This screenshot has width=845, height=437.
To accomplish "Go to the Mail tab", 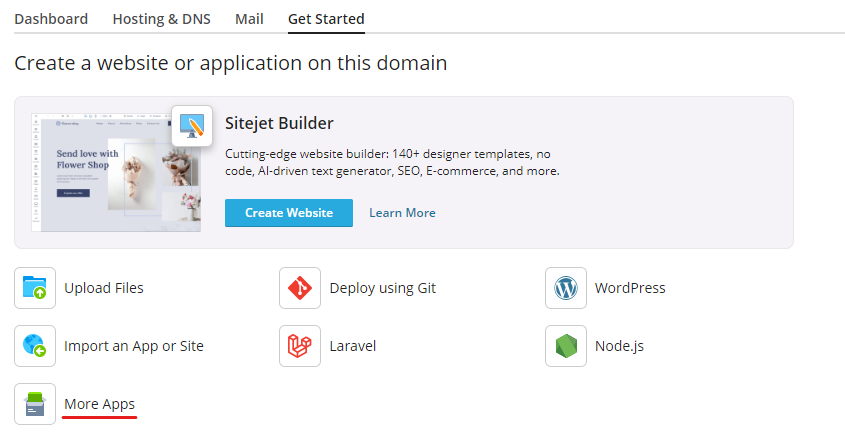I will [x=249, y=19].
